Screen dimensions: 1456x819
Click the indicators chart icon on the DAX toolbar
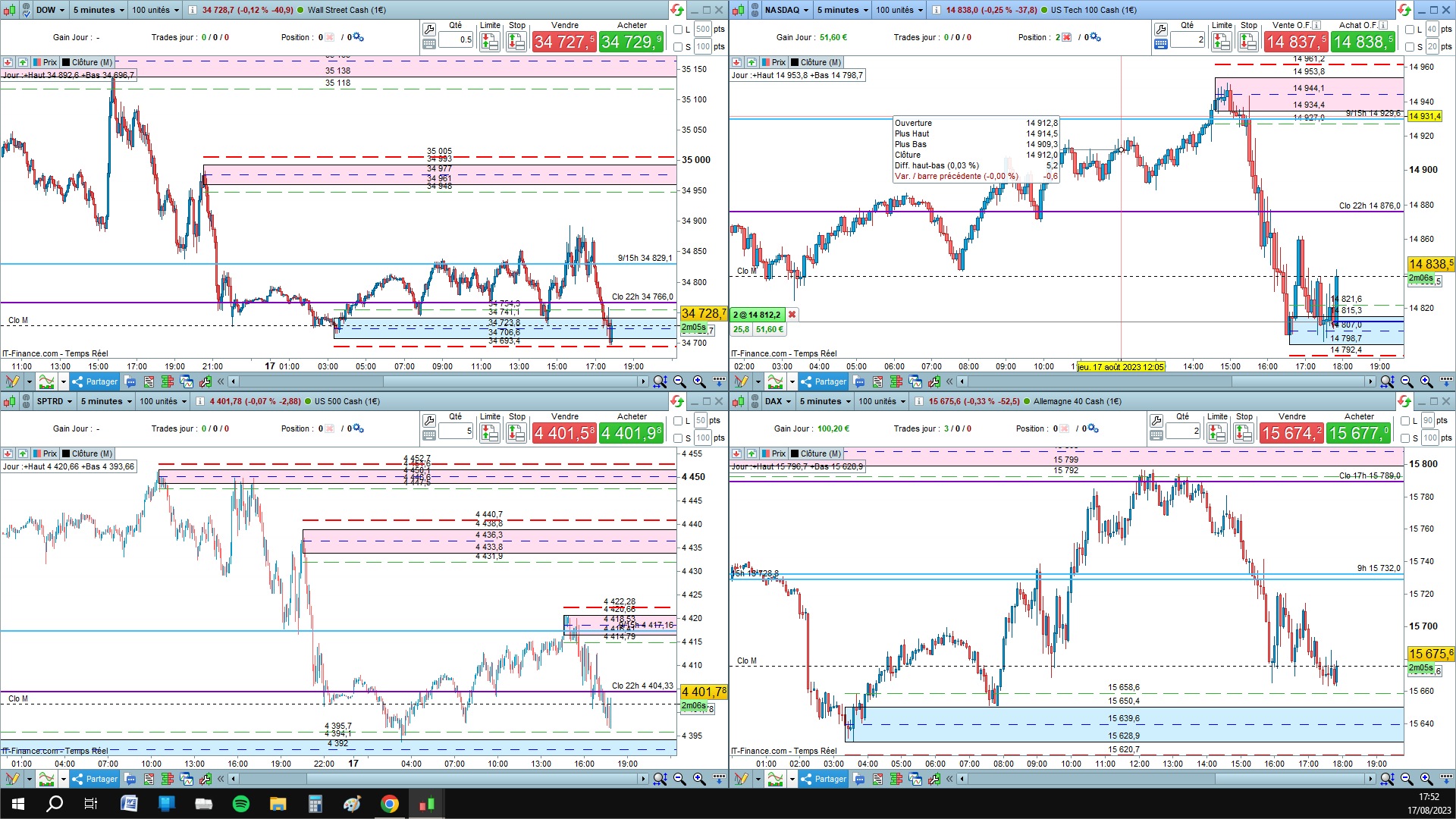774,779
